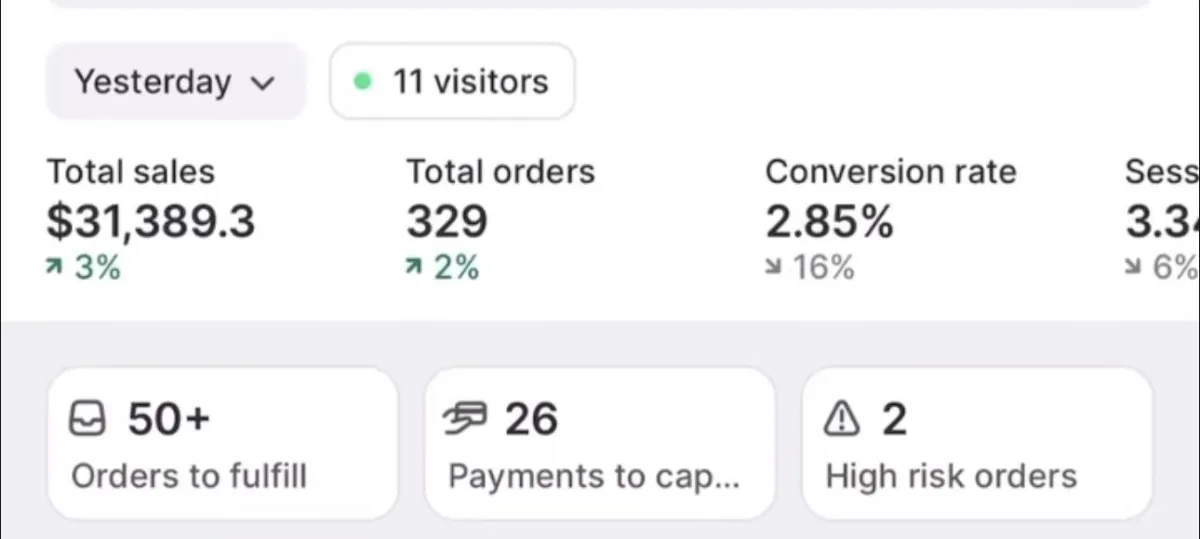Click the down arrow beside 16% change
The image size is (1200, 539).
[774, 268]
